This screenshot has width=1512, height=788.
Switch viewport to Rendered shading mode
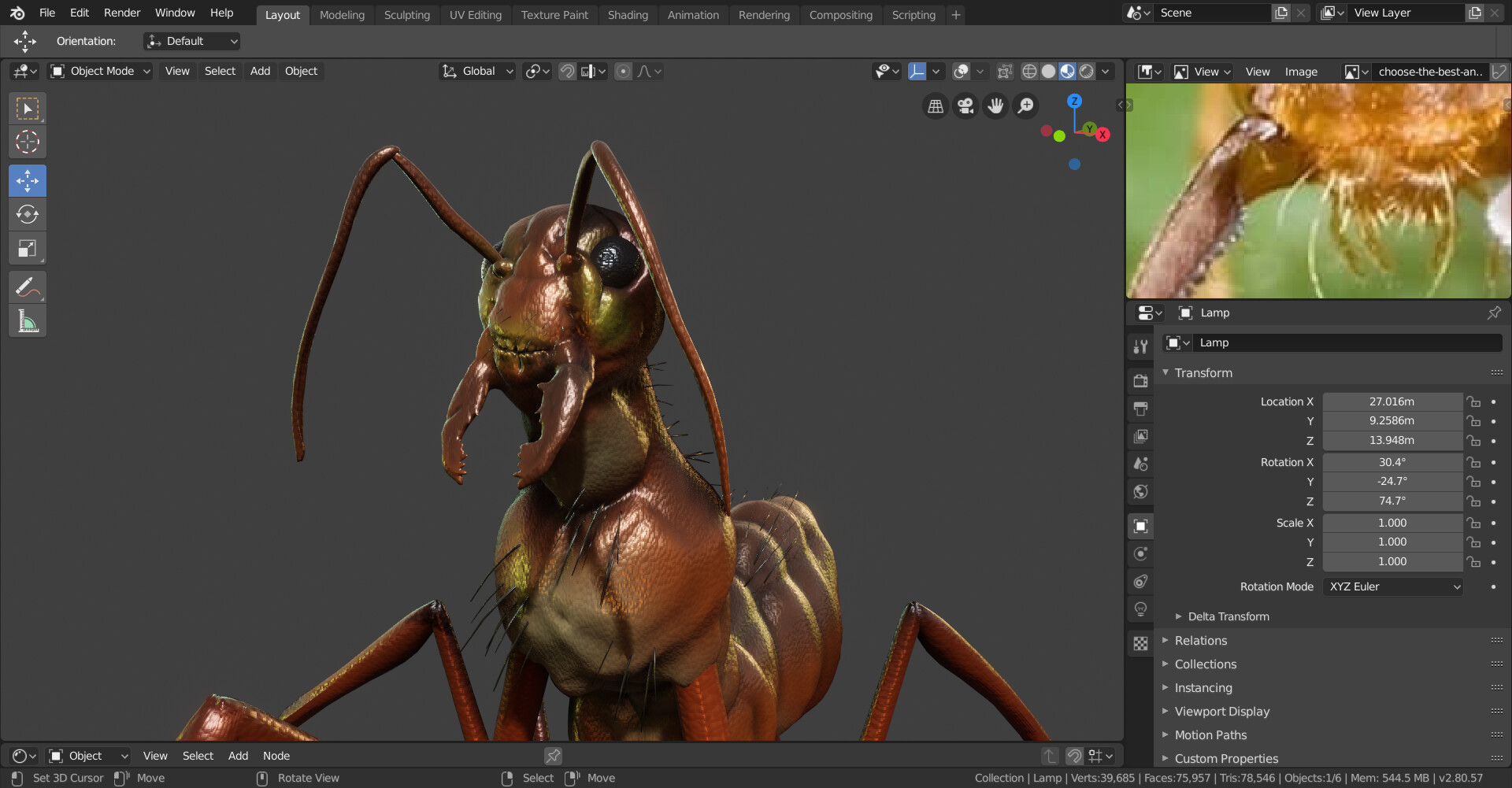[1087, 71]
